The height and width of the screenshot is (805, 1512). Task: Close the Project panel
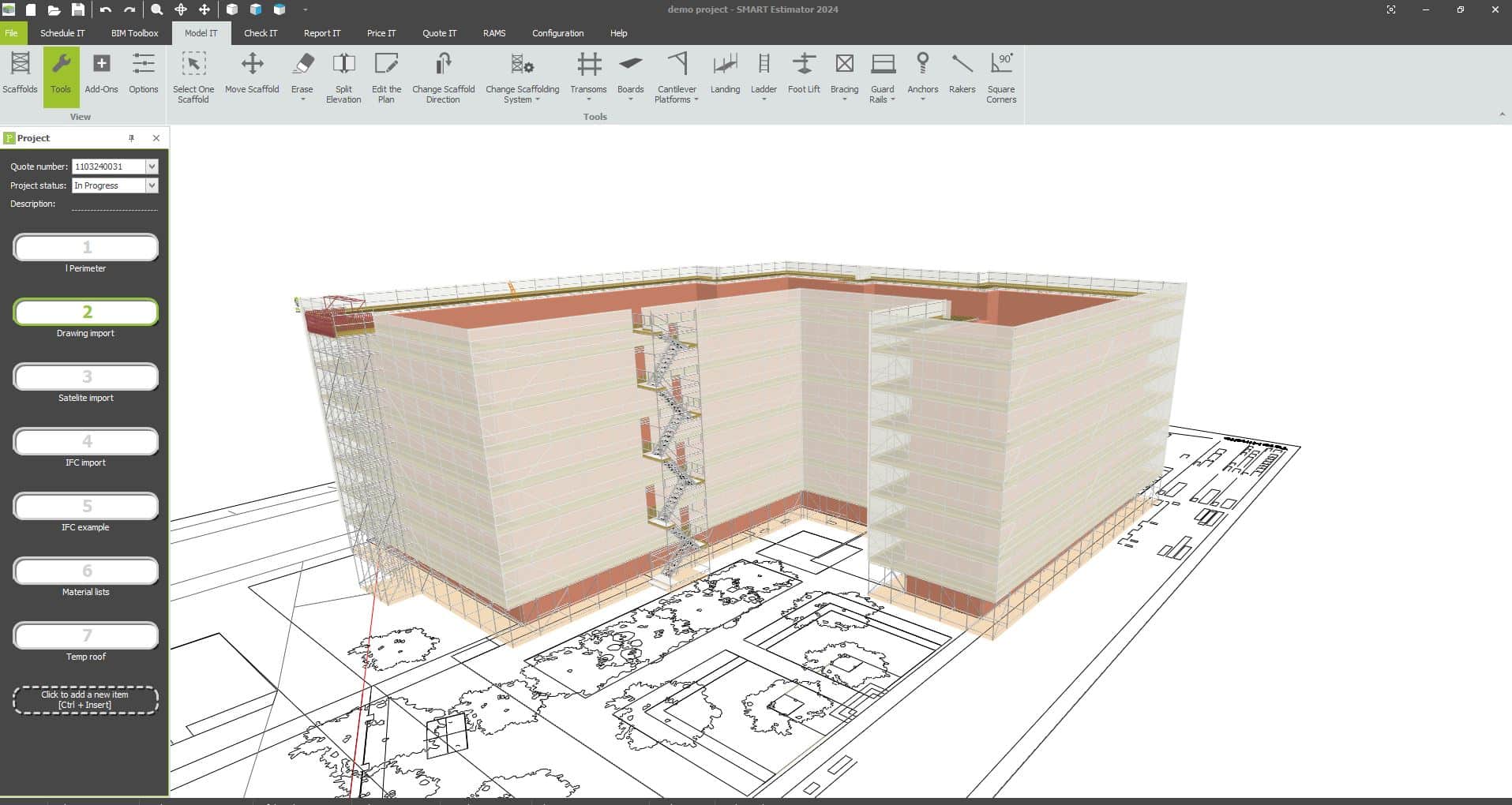click(x=156, y=138)
